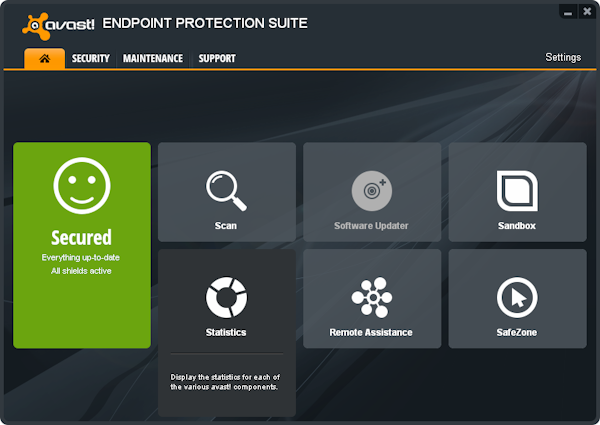Open Settings in the top right
This screenshot has height=425, width=600.
click(x=563, y=57)
